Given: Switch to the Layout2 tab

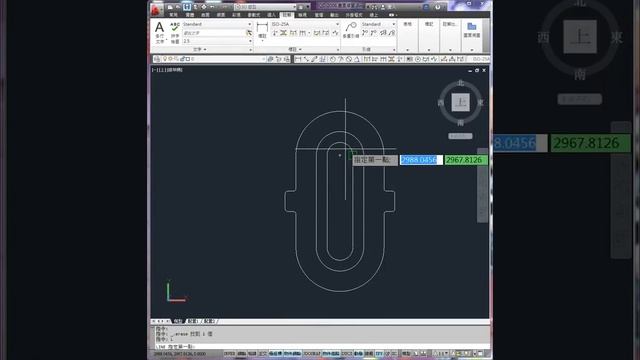Looking at the screenshot, I should pyautogui.click(x=209, y=321).
